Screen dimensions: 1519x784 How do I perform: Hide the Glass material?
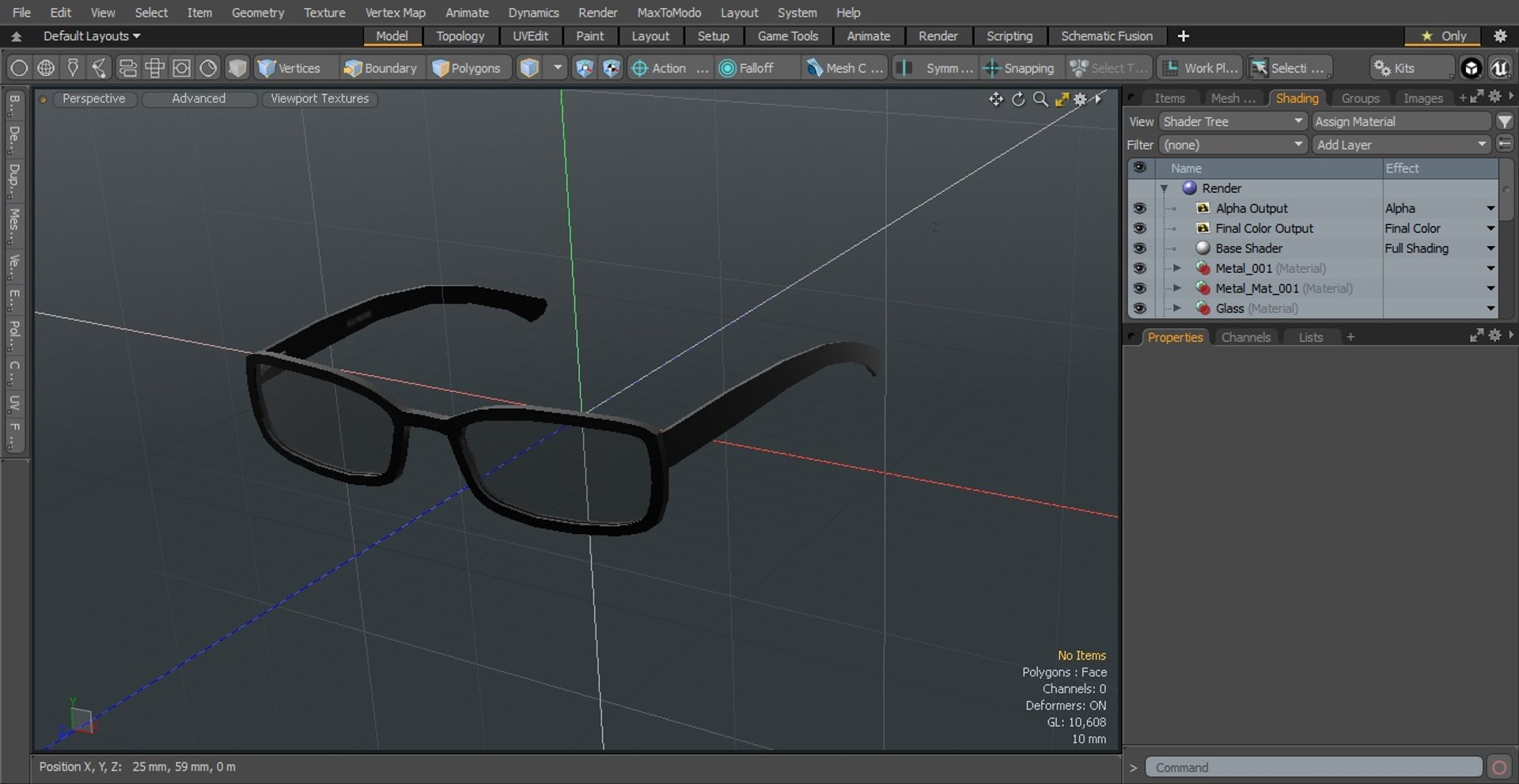1139,309
